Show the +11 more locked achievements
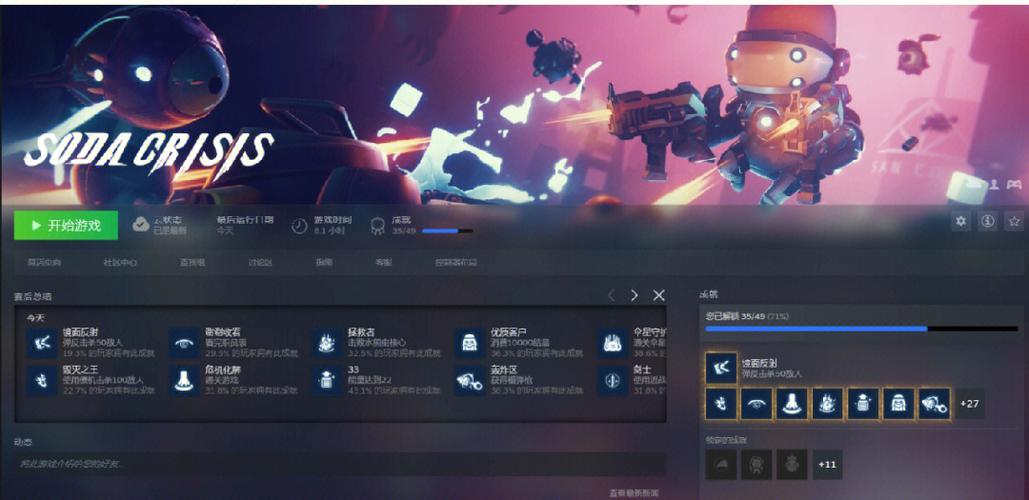Viewport: 1029px width, 500px height. point(827,464)
